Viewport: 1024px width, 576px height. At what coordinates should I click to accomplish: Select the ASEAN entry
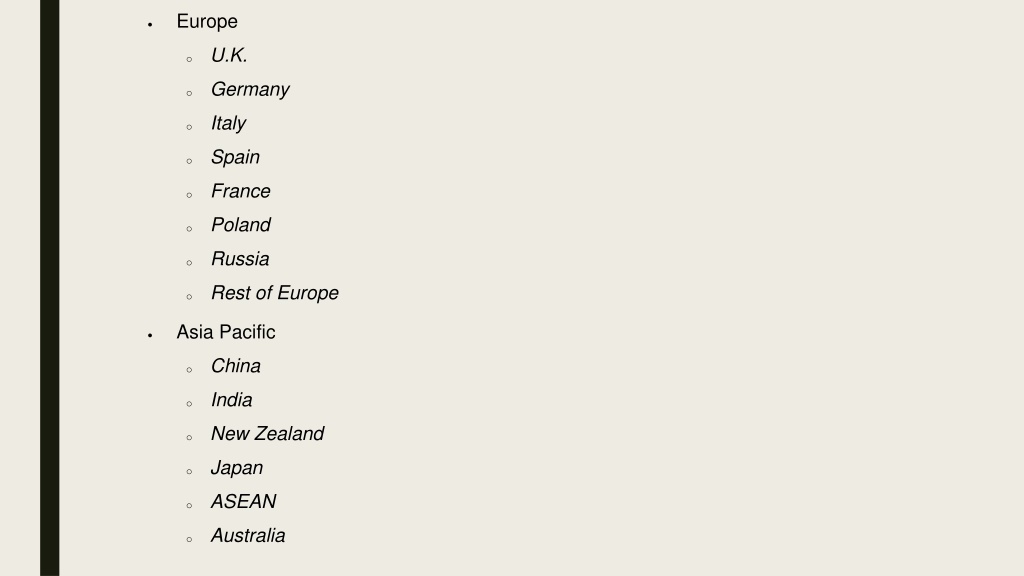click(244, 502)
